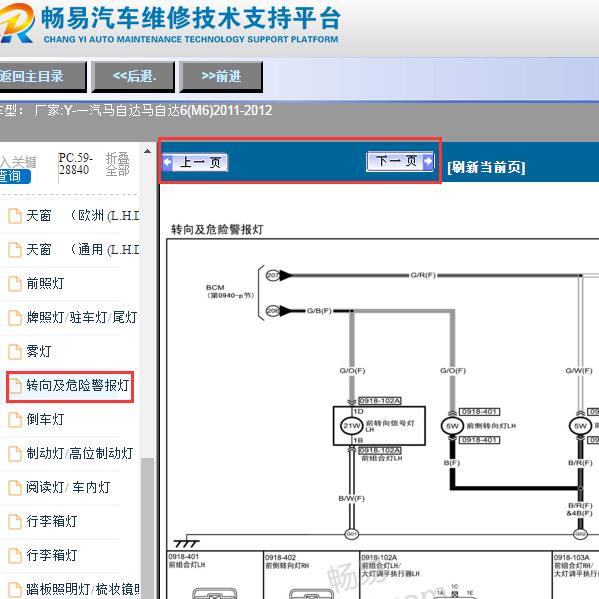Click the G/R(F) wire label

click(x=423, y=275)
